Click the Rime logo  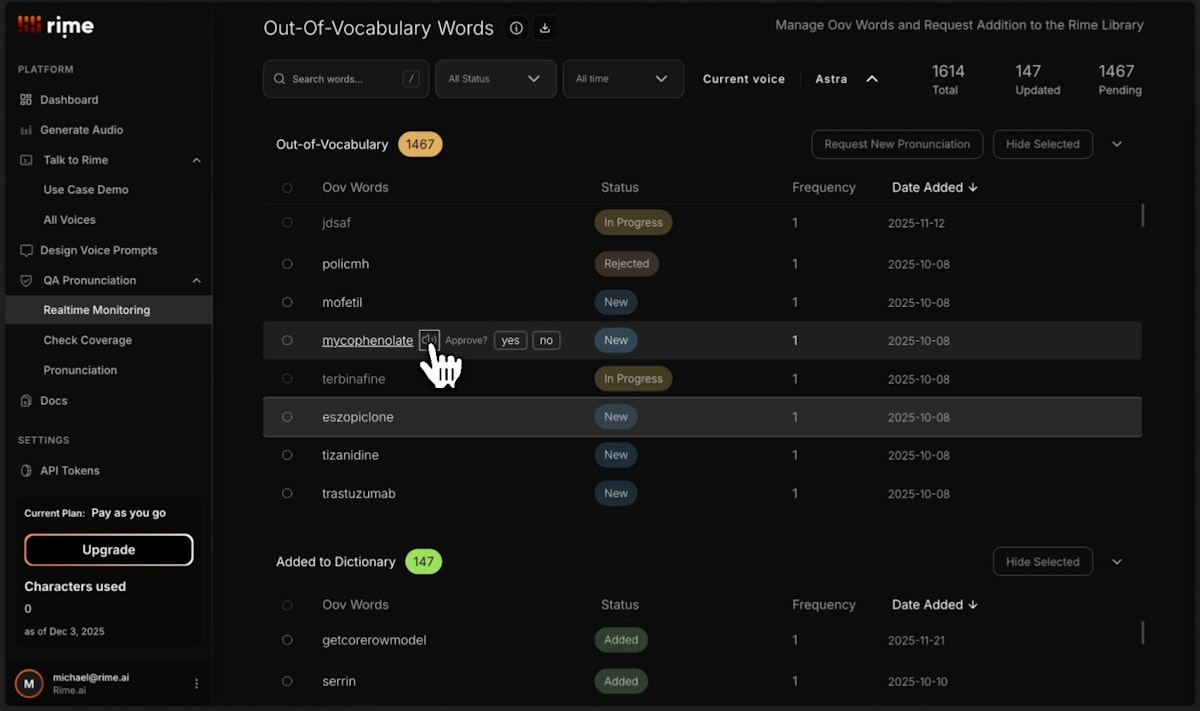click(56, 26)
